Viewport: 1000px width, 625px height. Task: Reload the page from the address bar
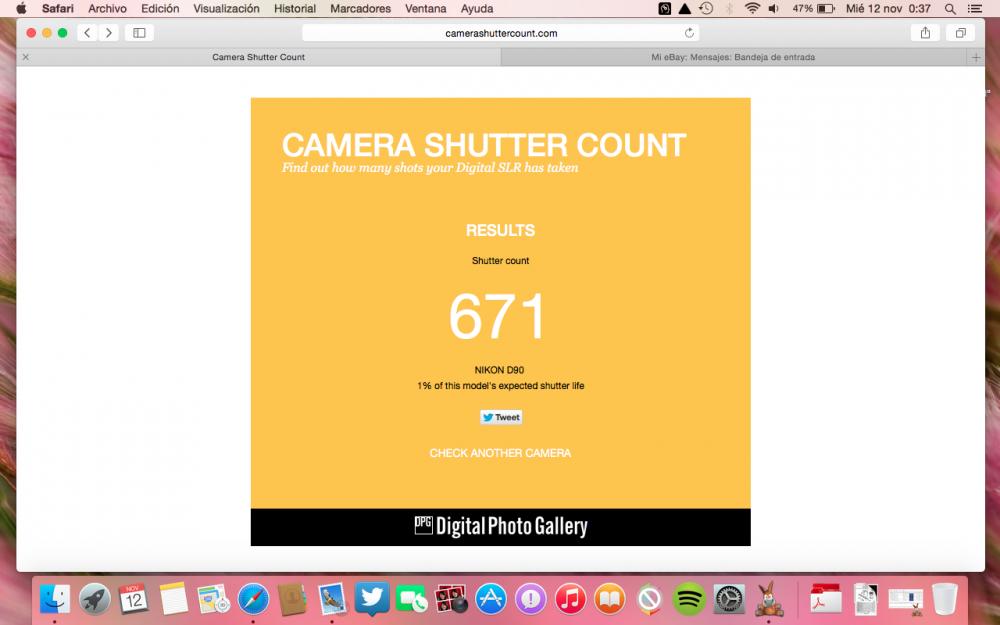coord(689,33)
